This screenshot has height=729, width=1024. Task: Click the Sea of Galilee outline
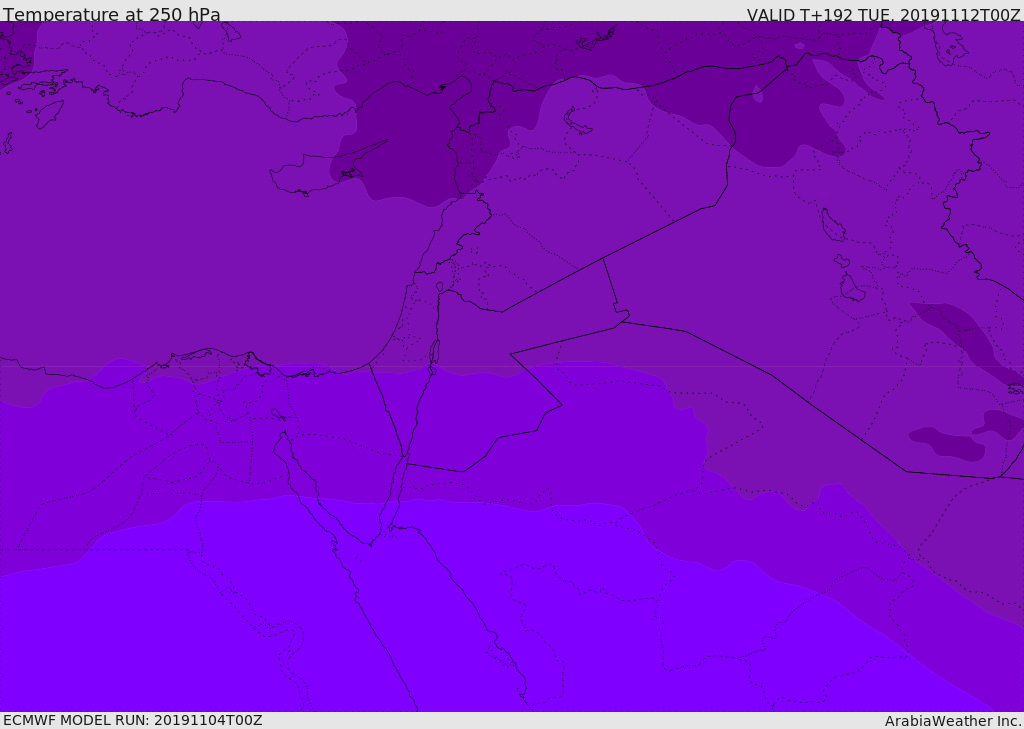coord(439,288)
